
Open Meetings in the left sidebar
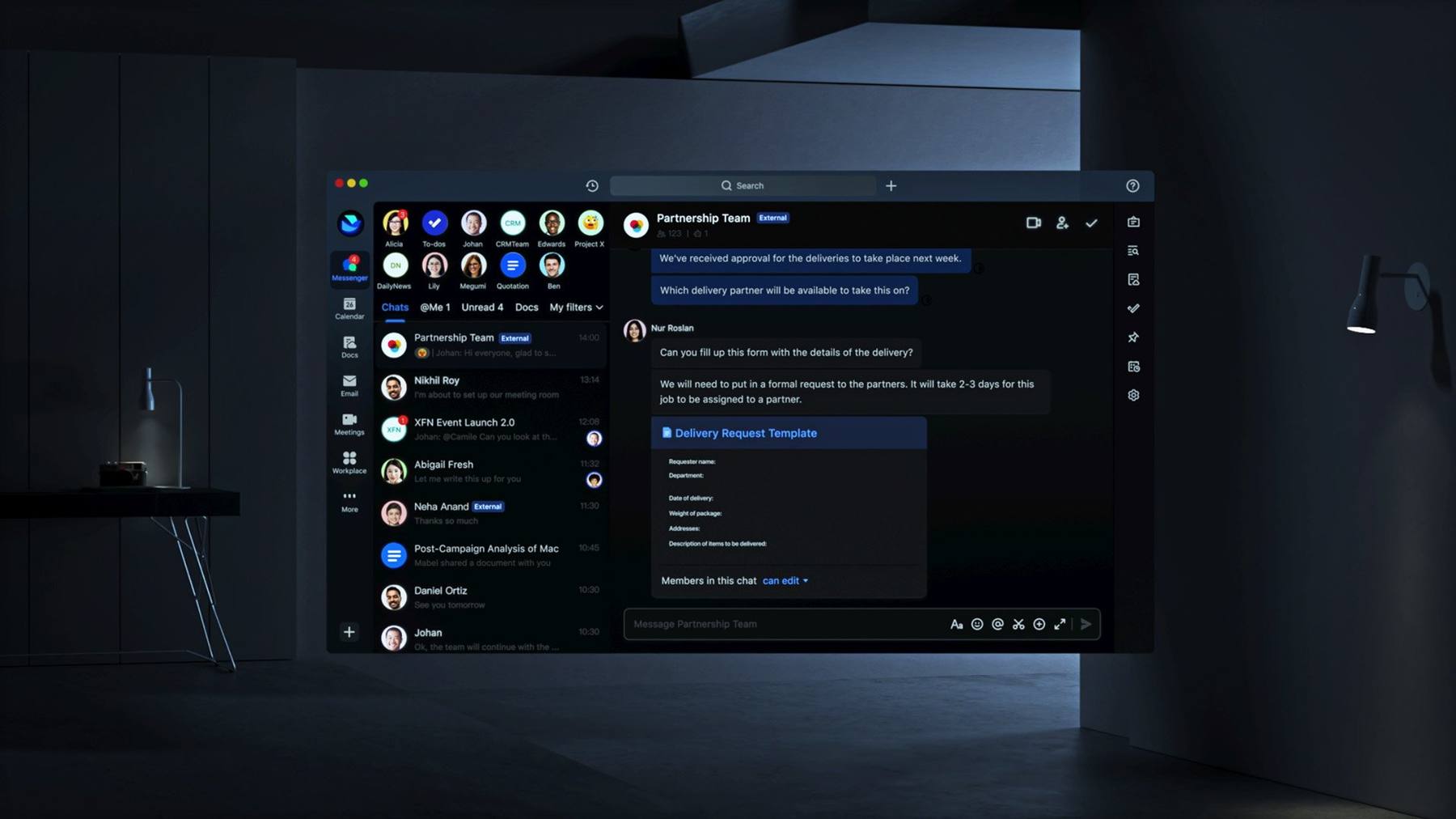pos(349,424)
